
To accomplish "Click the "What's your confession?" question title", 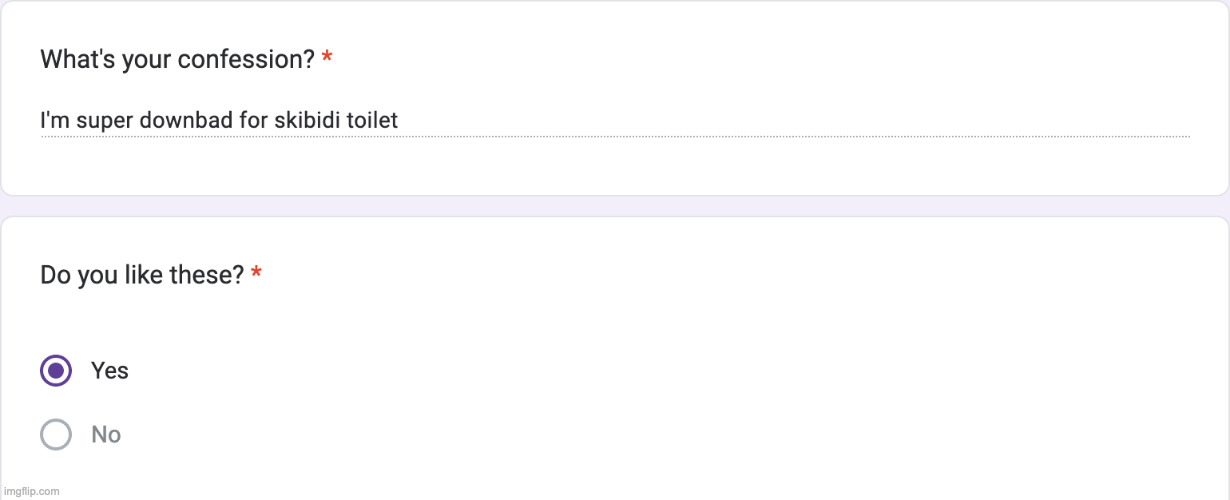I will (x=177, y=60).
